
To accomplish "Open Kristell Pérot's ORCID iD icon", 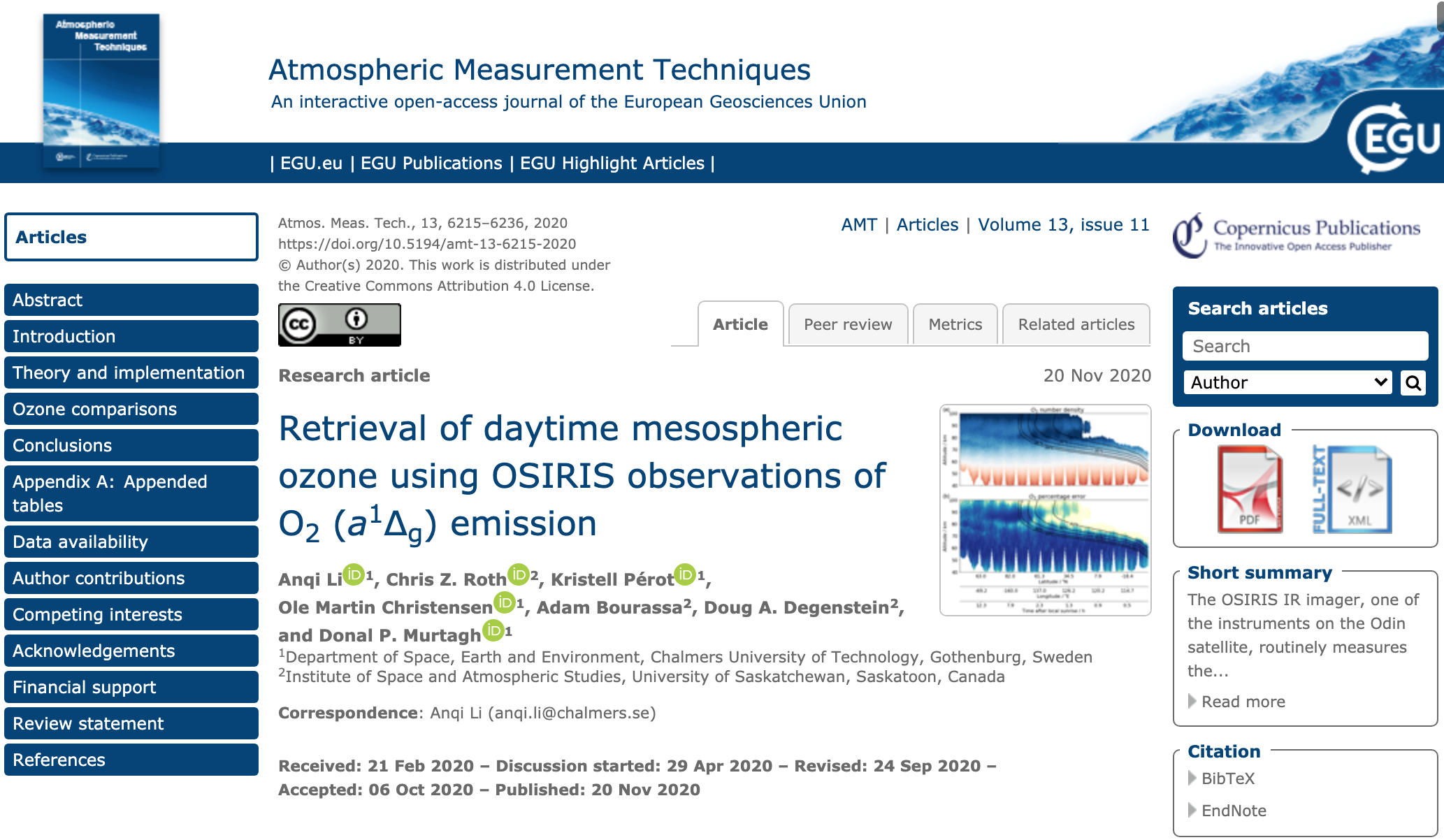I will (685, 574).
